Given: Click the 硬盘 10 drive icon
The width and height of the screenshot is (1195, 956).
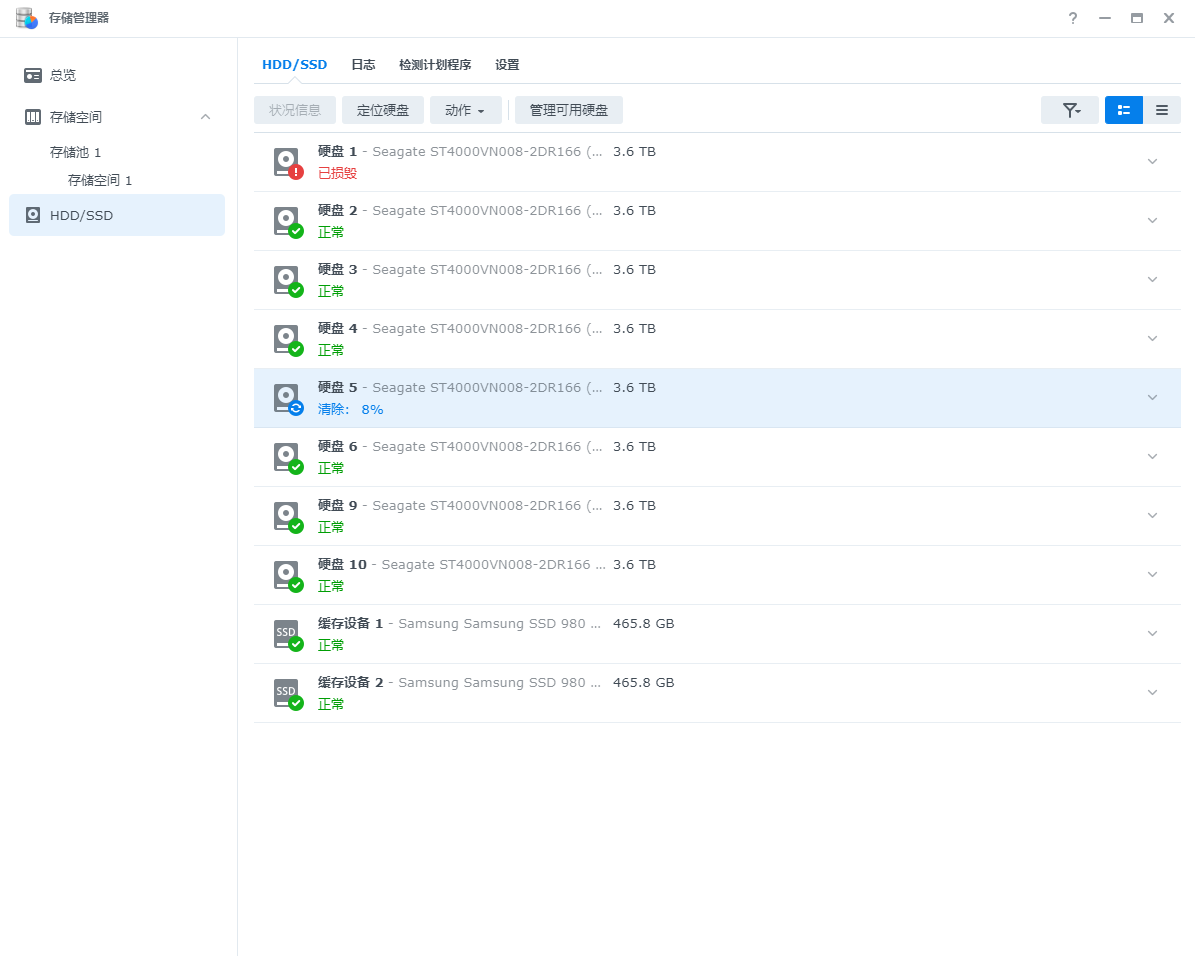Looking at the screenshot, I should point(287,575).
